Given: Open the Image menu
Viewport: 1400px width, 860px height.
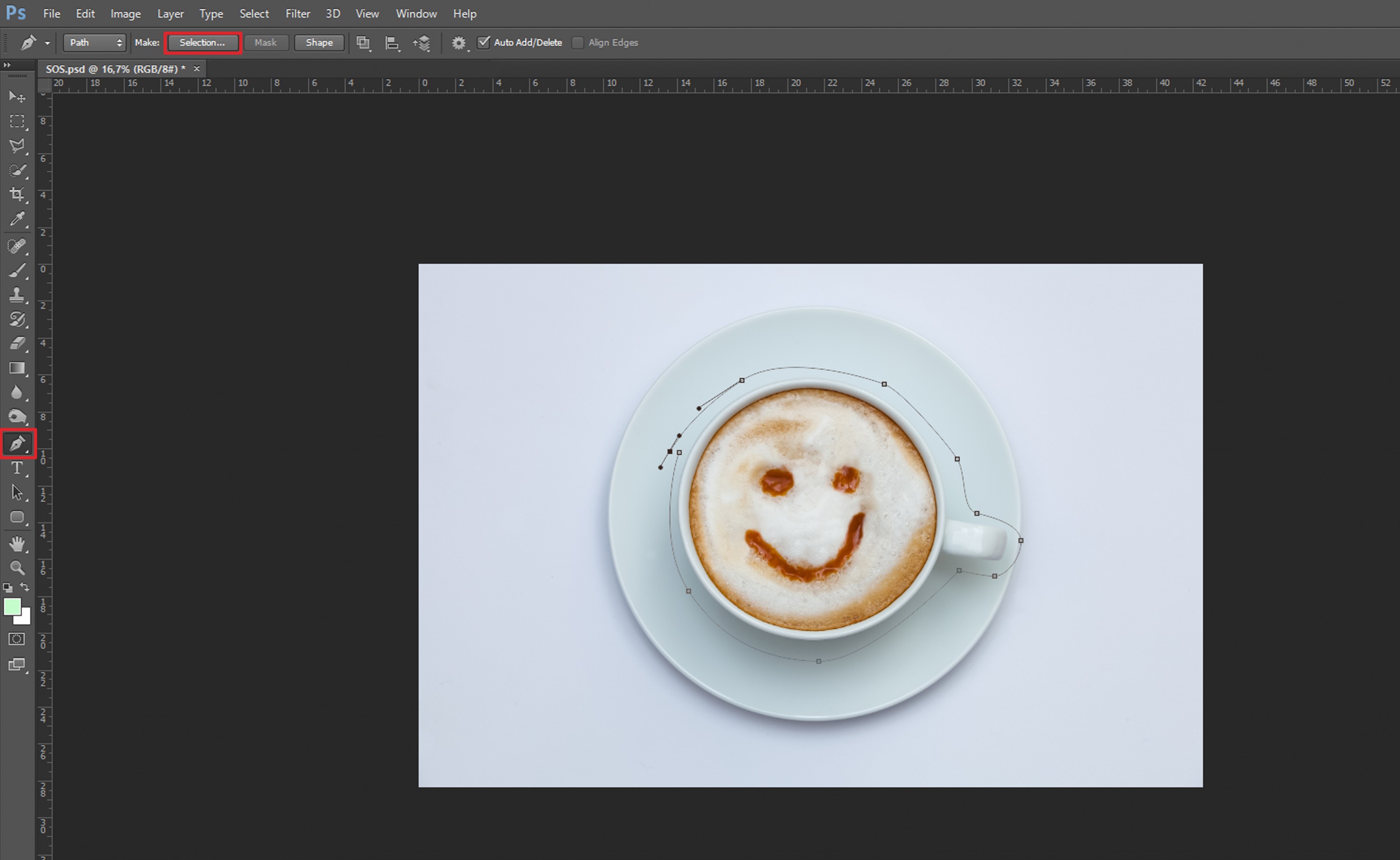Looking at the screenshot, I should pyautogui.click(x=126, y=14).
